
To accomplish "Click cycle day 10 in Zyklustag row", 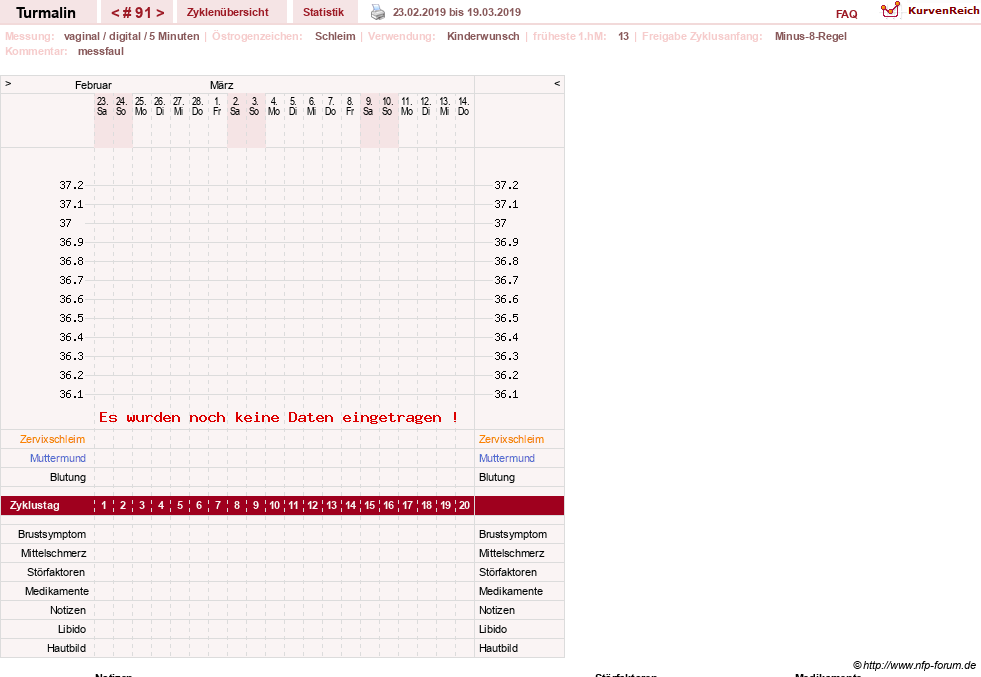I will (275, 506).
